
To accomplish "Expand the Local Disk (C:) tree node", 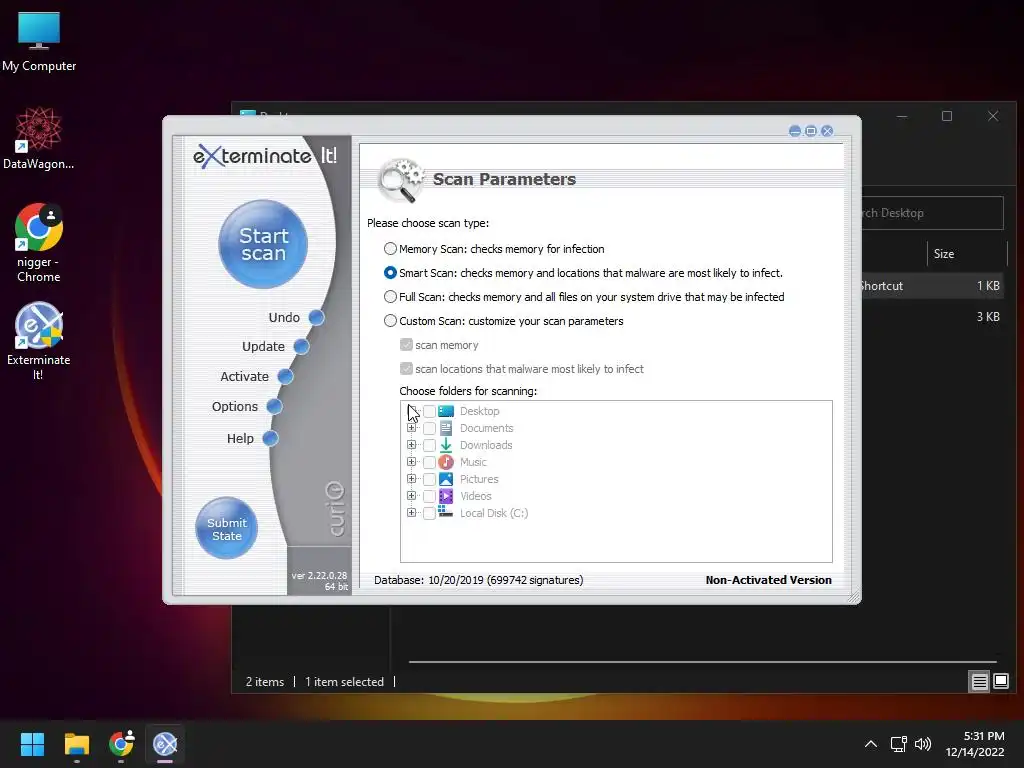I will [x=411, y=513].
